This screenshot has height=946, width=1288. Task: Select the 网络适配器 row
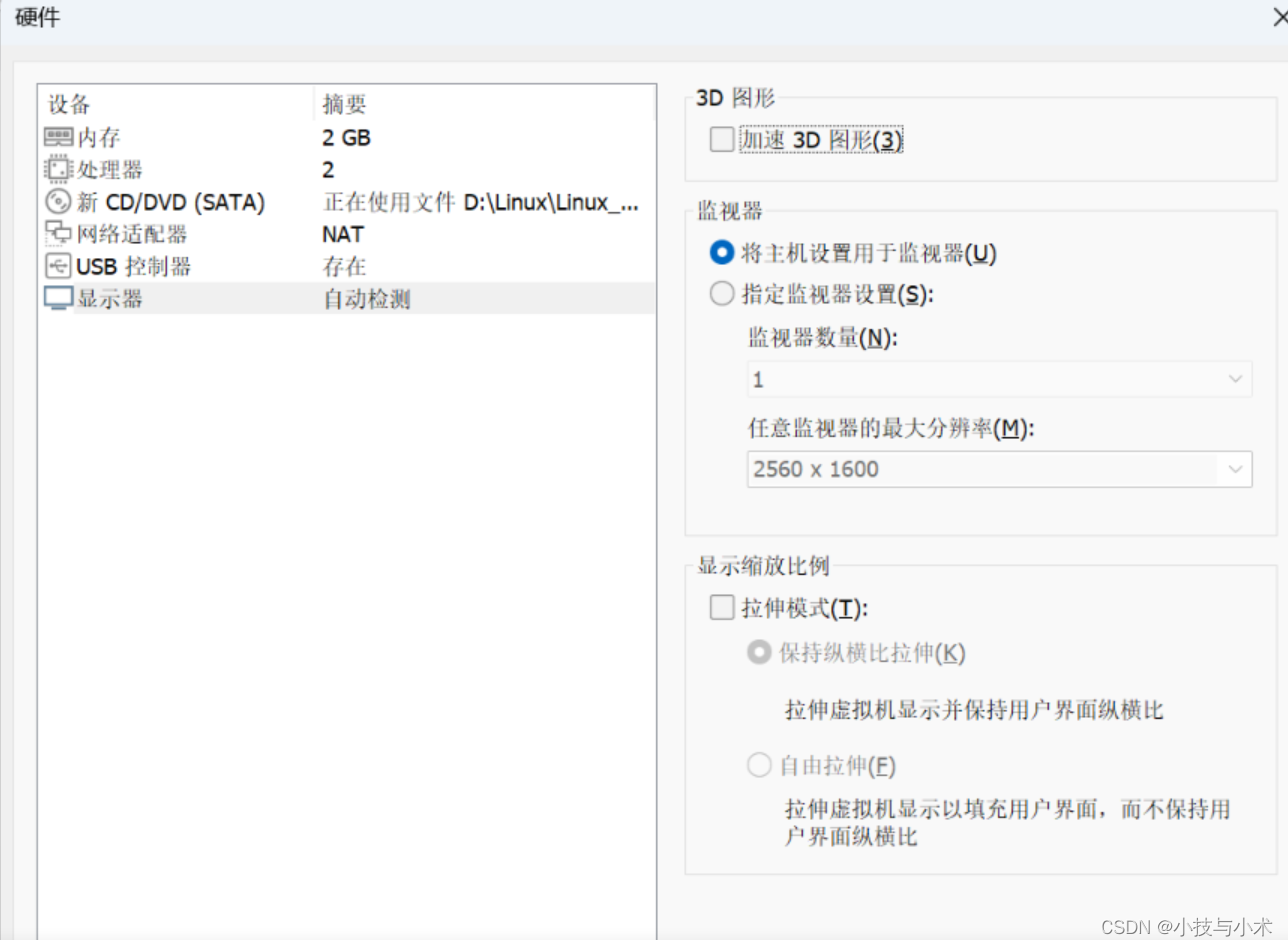(x=346, y=234)
